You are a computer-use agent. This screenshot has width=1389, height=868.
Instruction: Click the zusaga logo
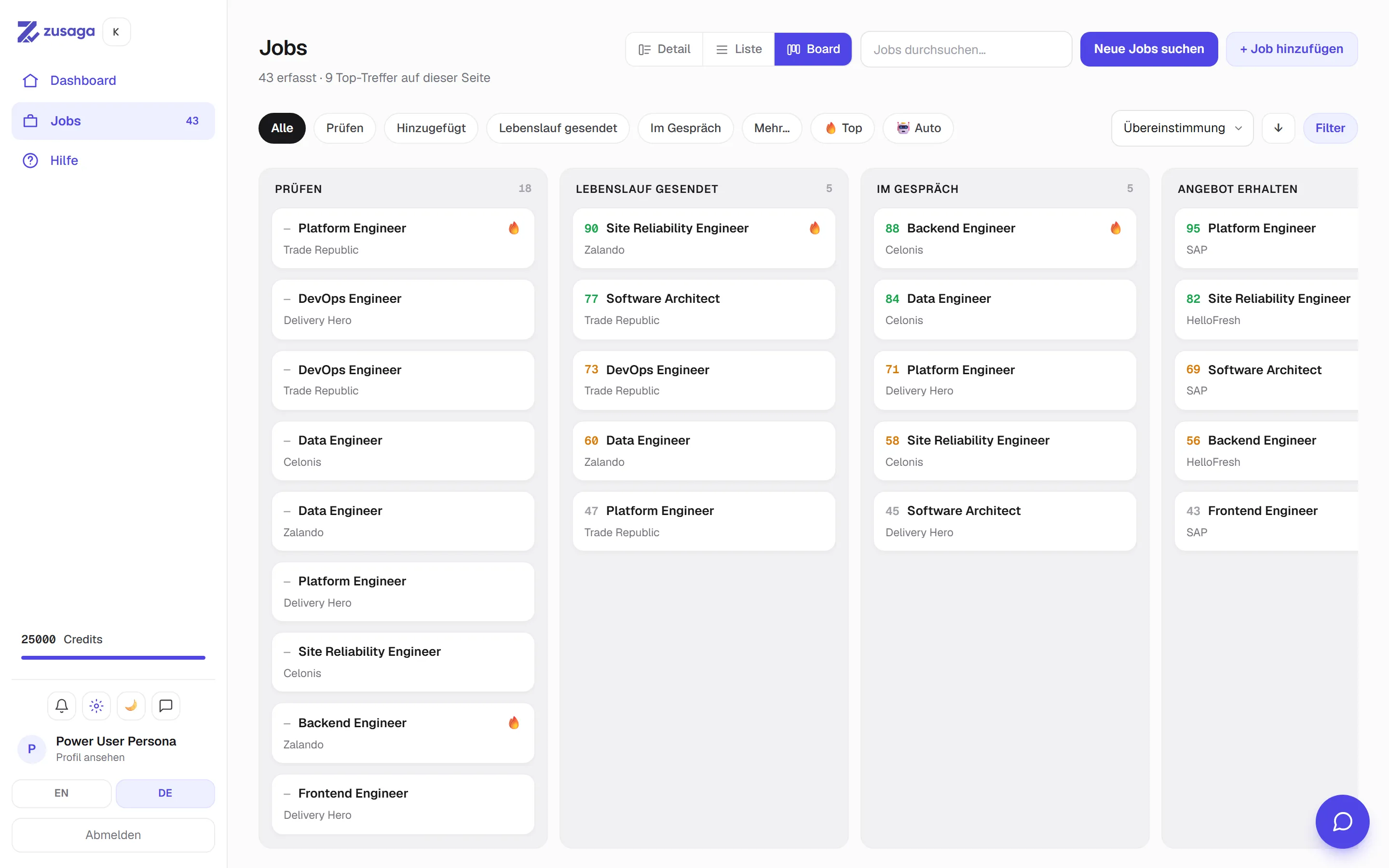[55, 31]
